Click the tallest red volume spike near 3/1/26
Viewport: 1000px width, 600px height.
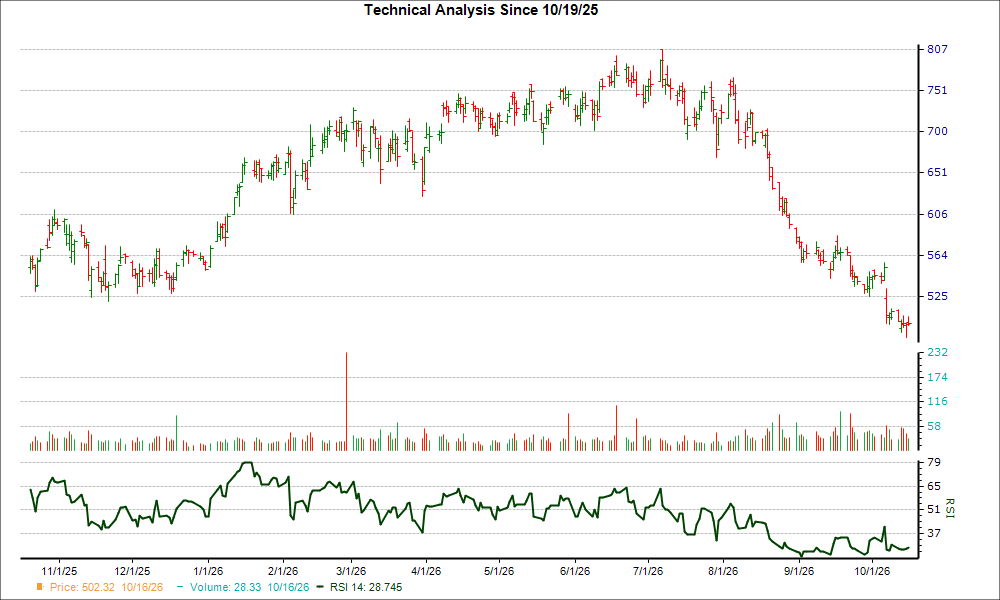(346, 401)
